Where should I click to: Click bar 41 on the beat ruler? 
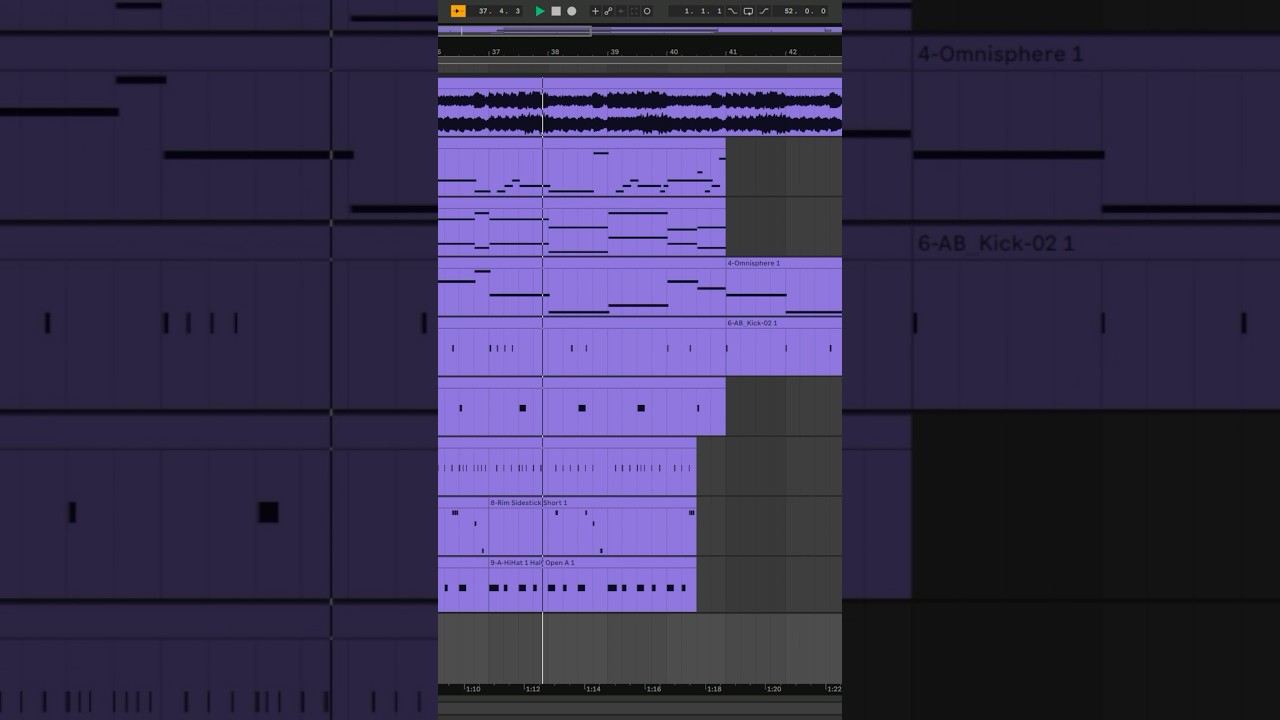(x=733, y=52)
